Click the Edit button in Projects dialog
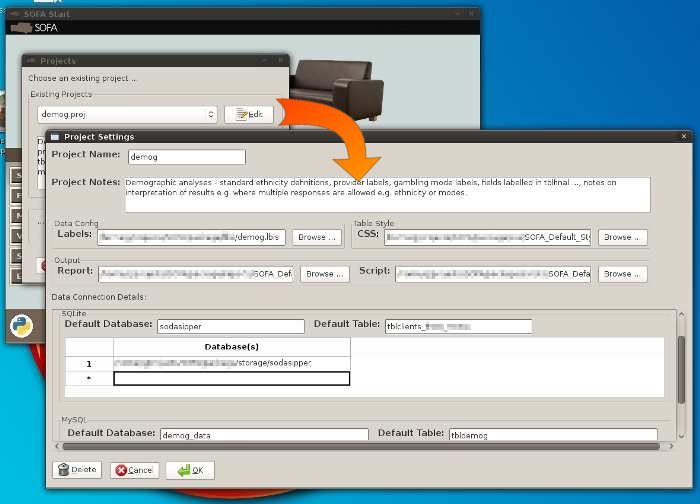This screenshot has height=504, width=700. (x=249, y=115)
